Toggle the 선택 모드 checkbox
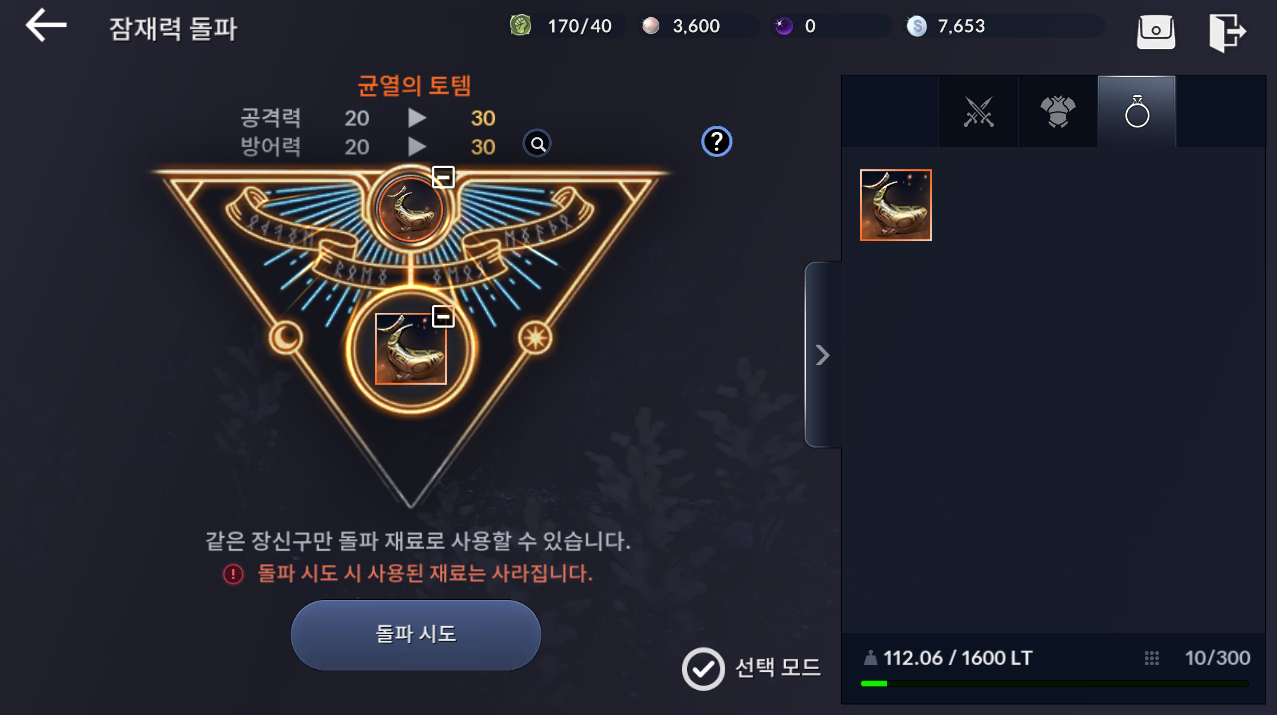Screen dimensions: 1277x715 [703, 669]
